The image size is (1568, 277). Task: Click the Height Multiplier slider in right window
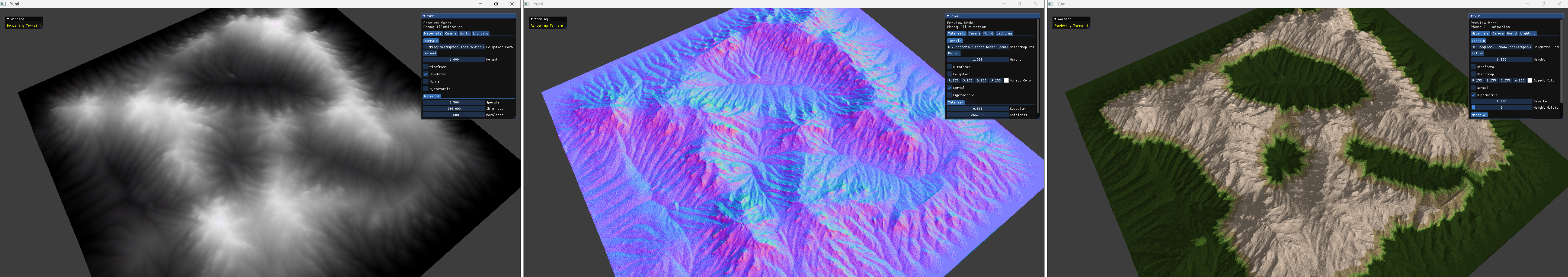[1501, 107]
